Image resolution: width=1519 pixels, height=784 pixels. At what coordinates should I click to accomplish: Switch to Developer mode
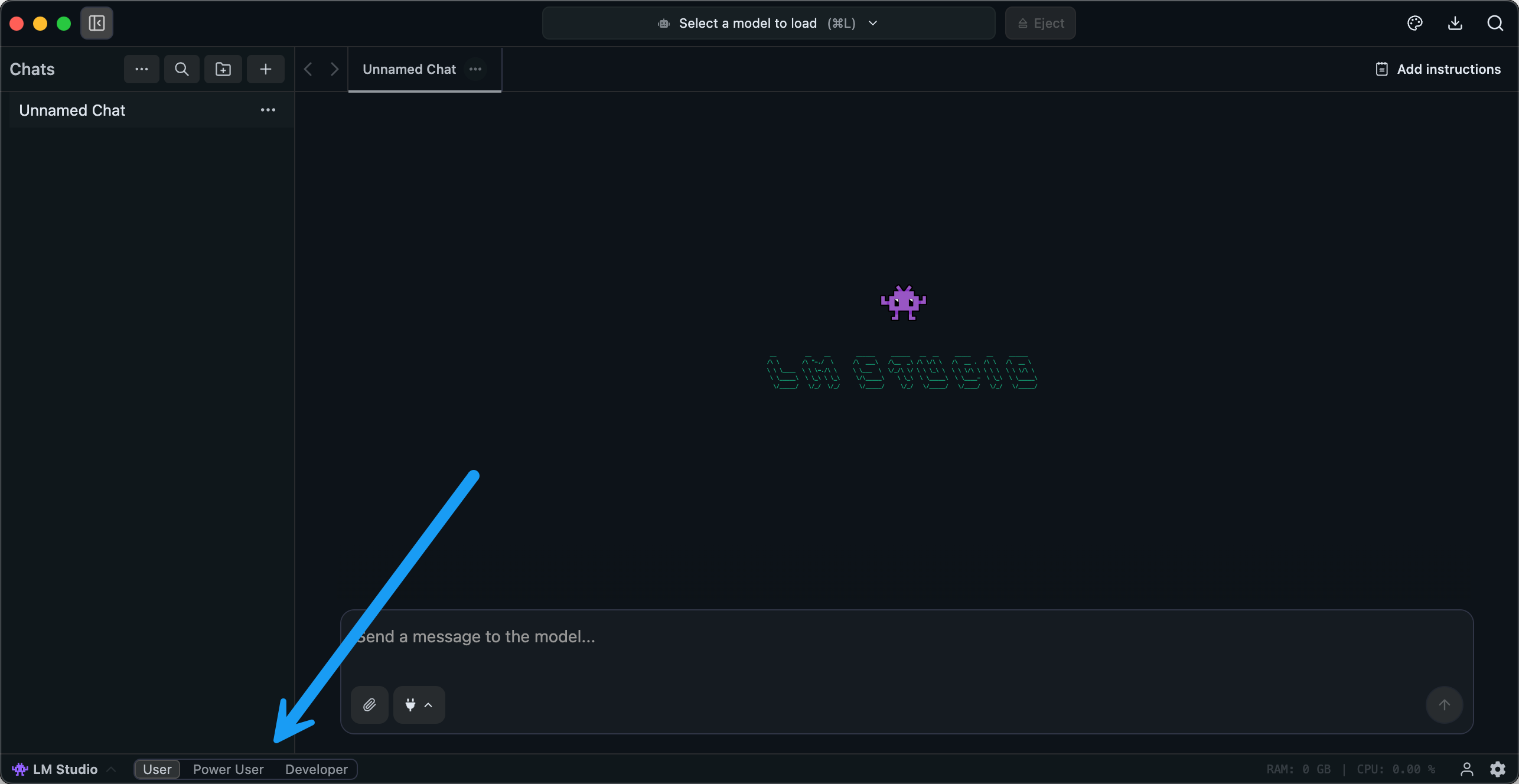click(x=316, y=769)
